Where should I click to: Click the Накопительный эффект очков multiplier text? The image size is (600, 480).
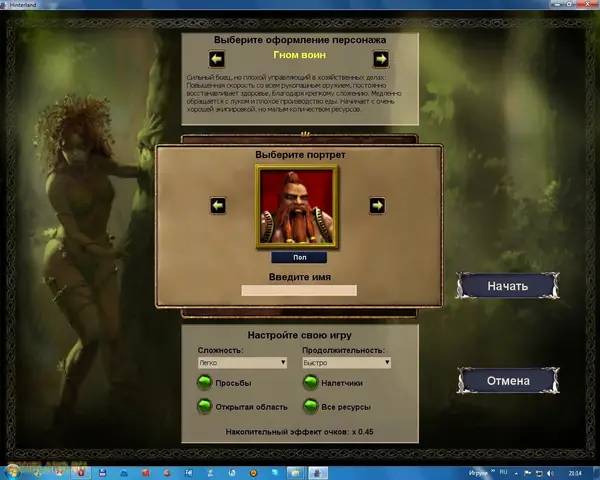click(x=299, y=432)
